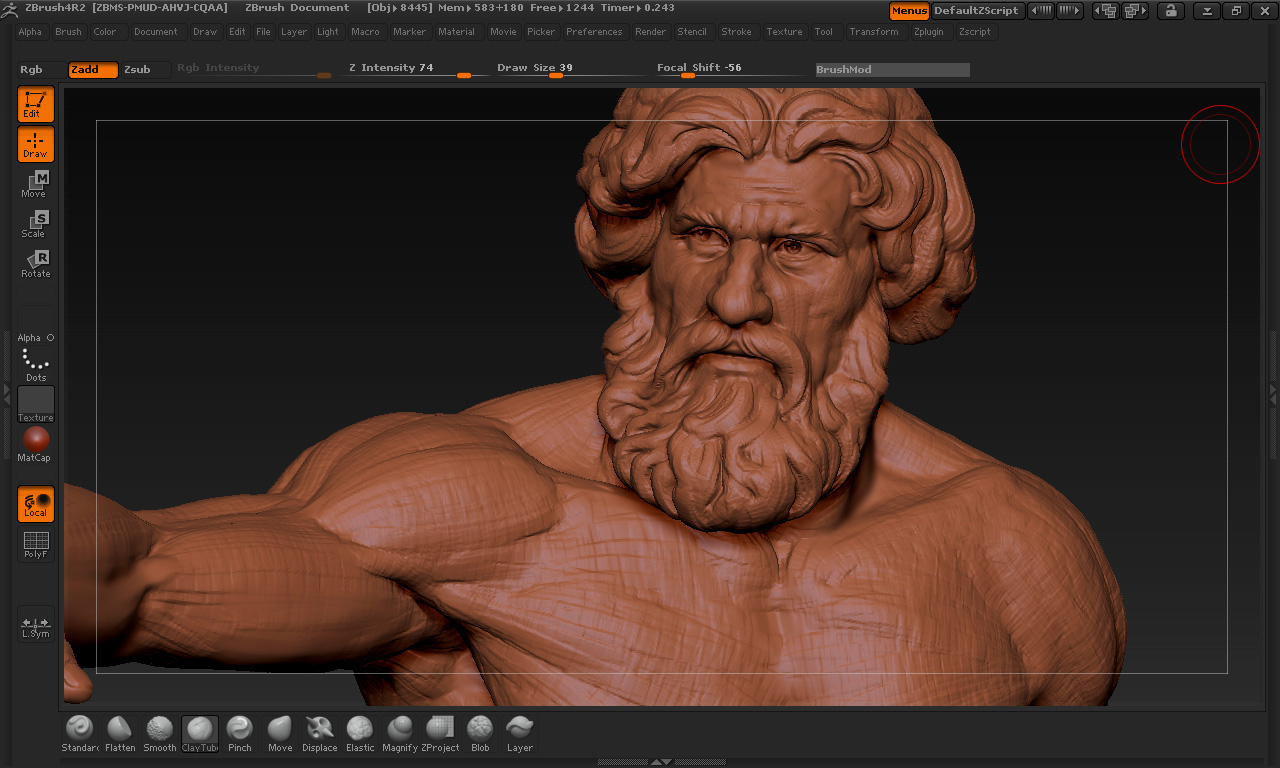This screenshot has width=1280, height=768.
Task: Open the Macro menu
Action: coord(366,32)
